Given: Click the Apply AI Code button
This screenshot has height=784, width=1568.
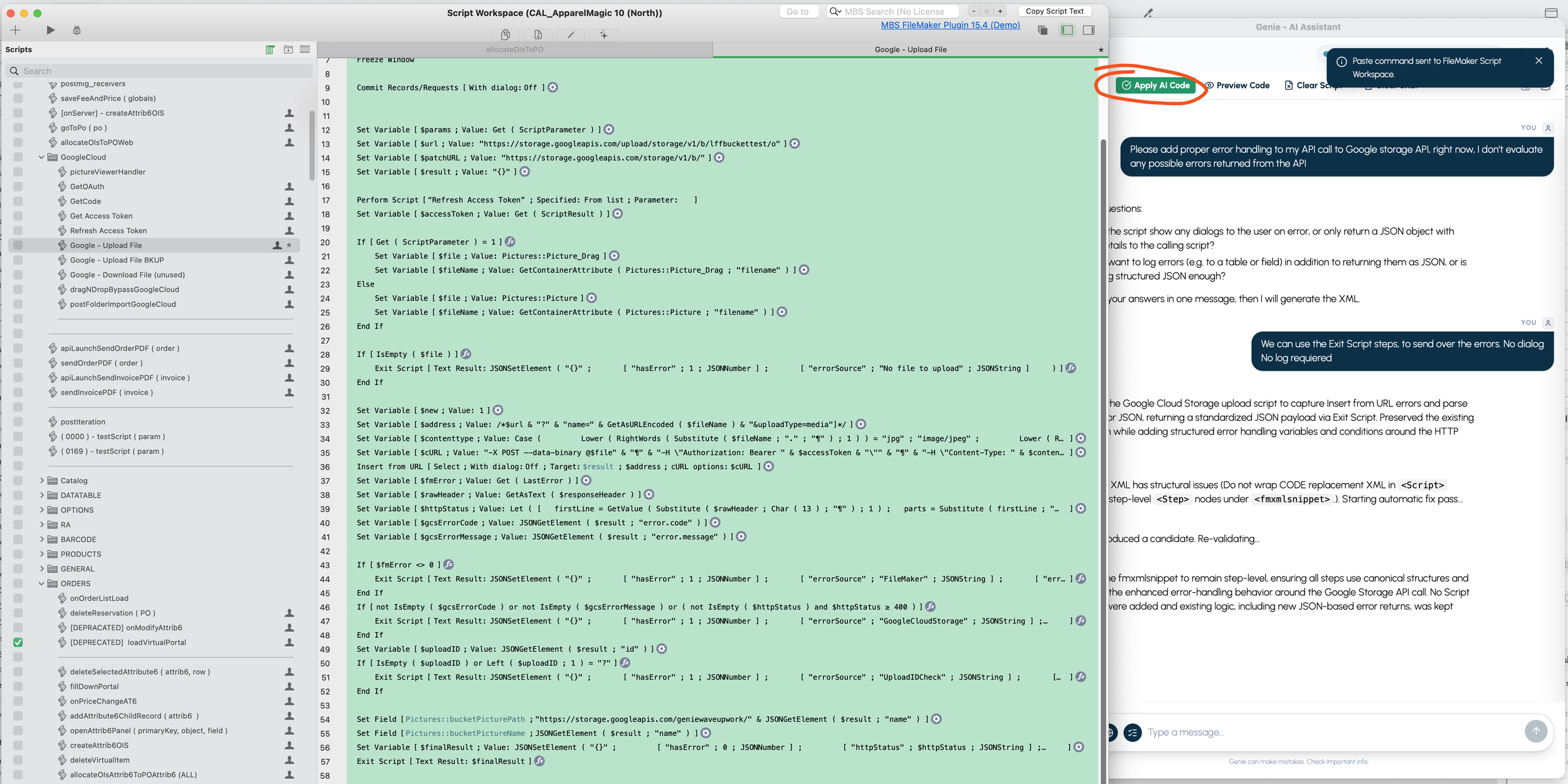Looking at the screenshot, I should click(x=1155, y=85).
